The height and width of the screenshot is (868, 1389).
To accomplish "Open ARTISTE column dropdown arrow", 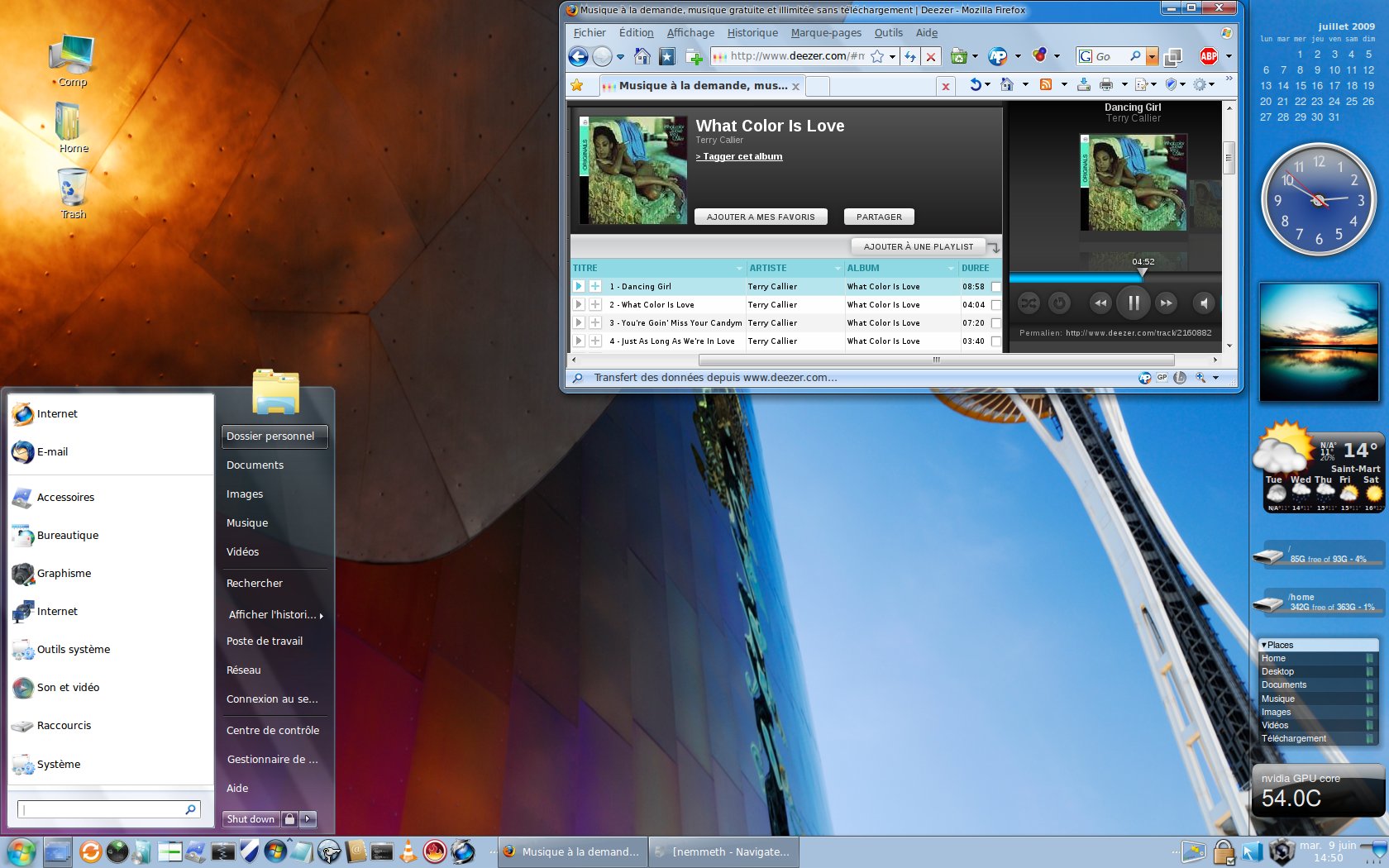I will pos(838,269).
